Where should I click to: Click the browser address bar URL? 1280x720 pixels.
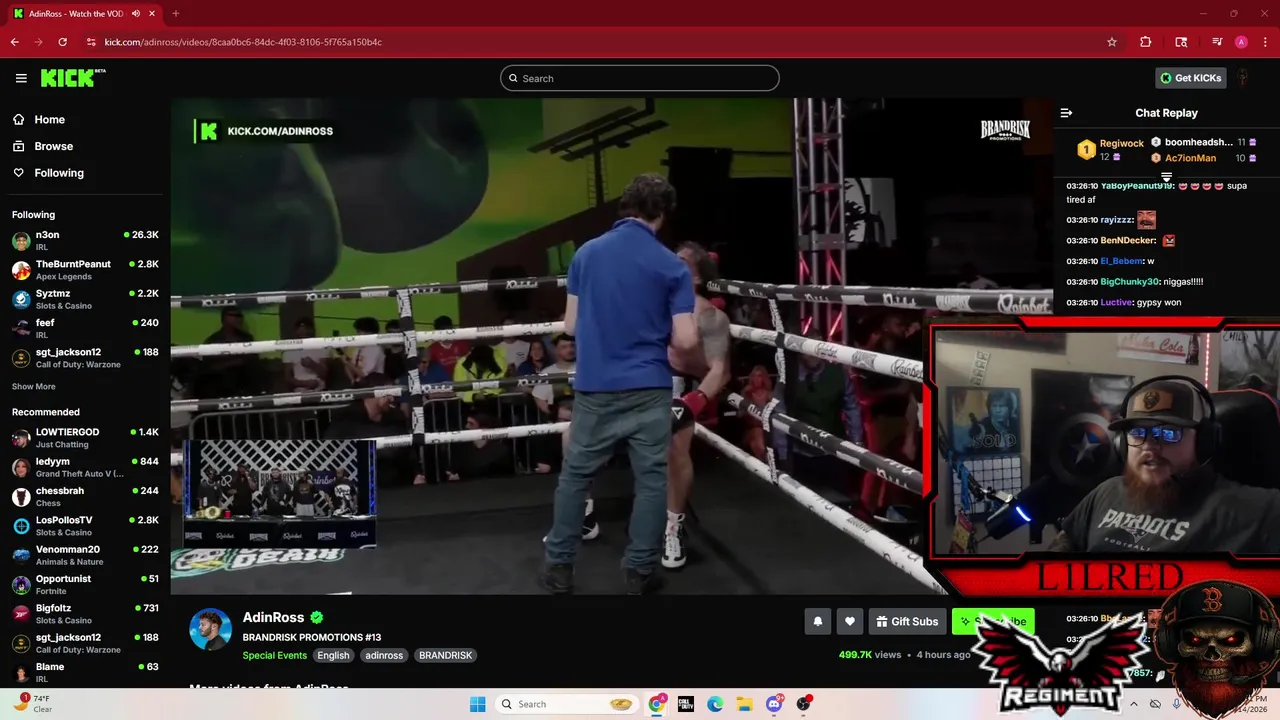(243, 42)
